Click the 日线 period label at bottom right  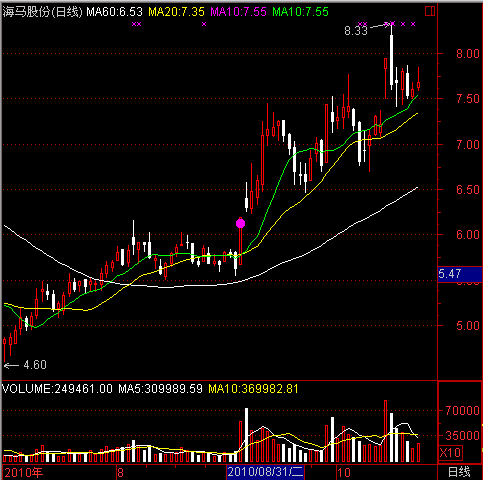point(459,472)
